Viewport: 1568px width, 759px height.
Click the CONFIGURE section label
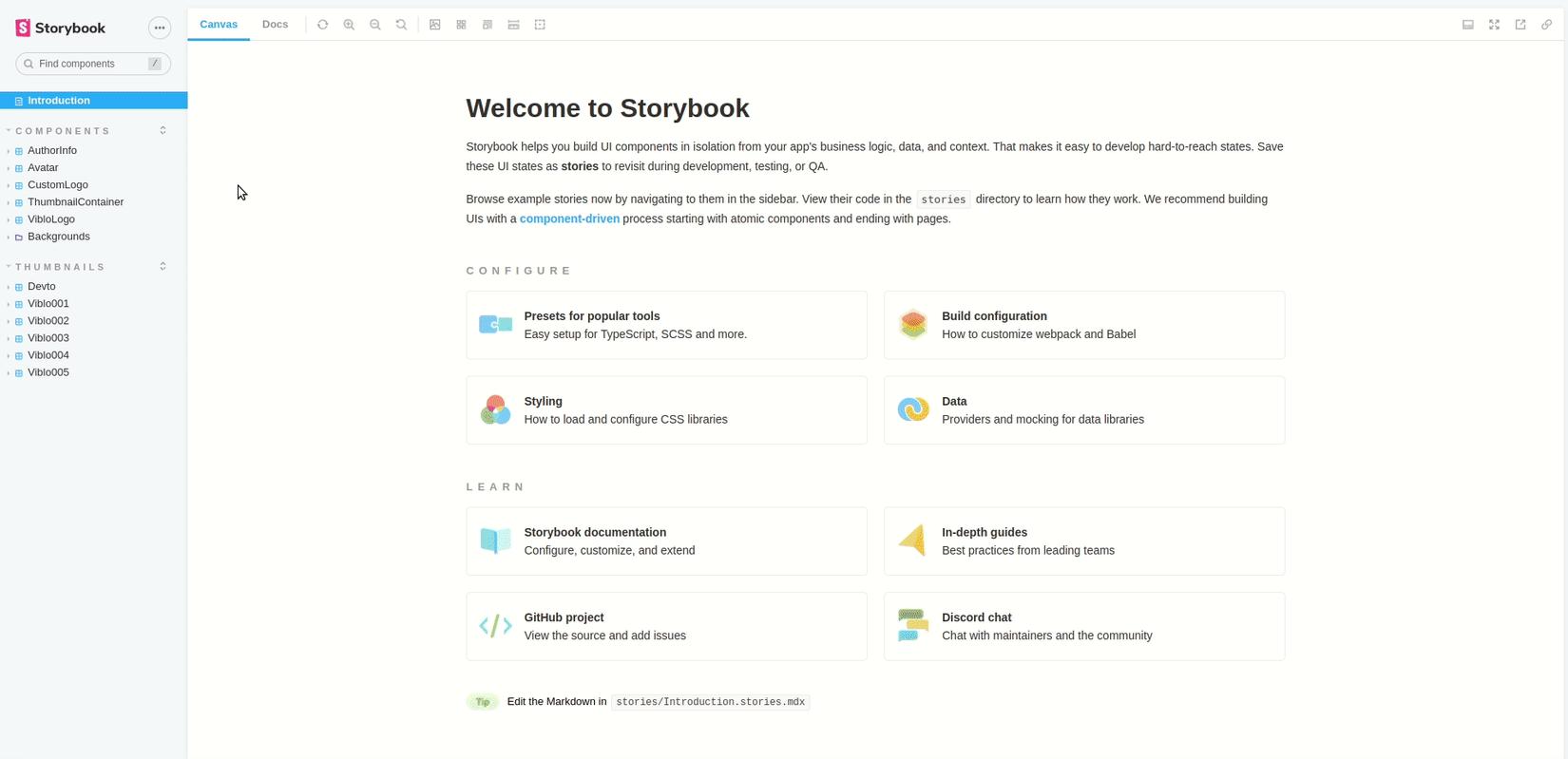pos(519,271)
